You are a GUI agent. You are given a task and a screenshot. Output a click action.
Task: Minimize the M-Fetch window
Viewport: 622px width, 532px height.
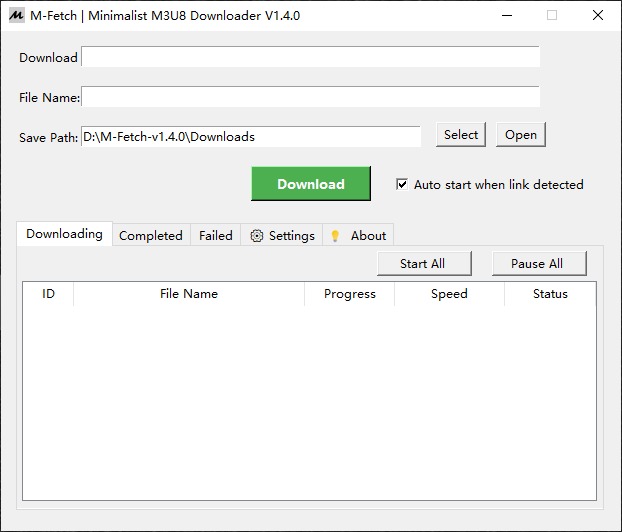coord(507,15)
